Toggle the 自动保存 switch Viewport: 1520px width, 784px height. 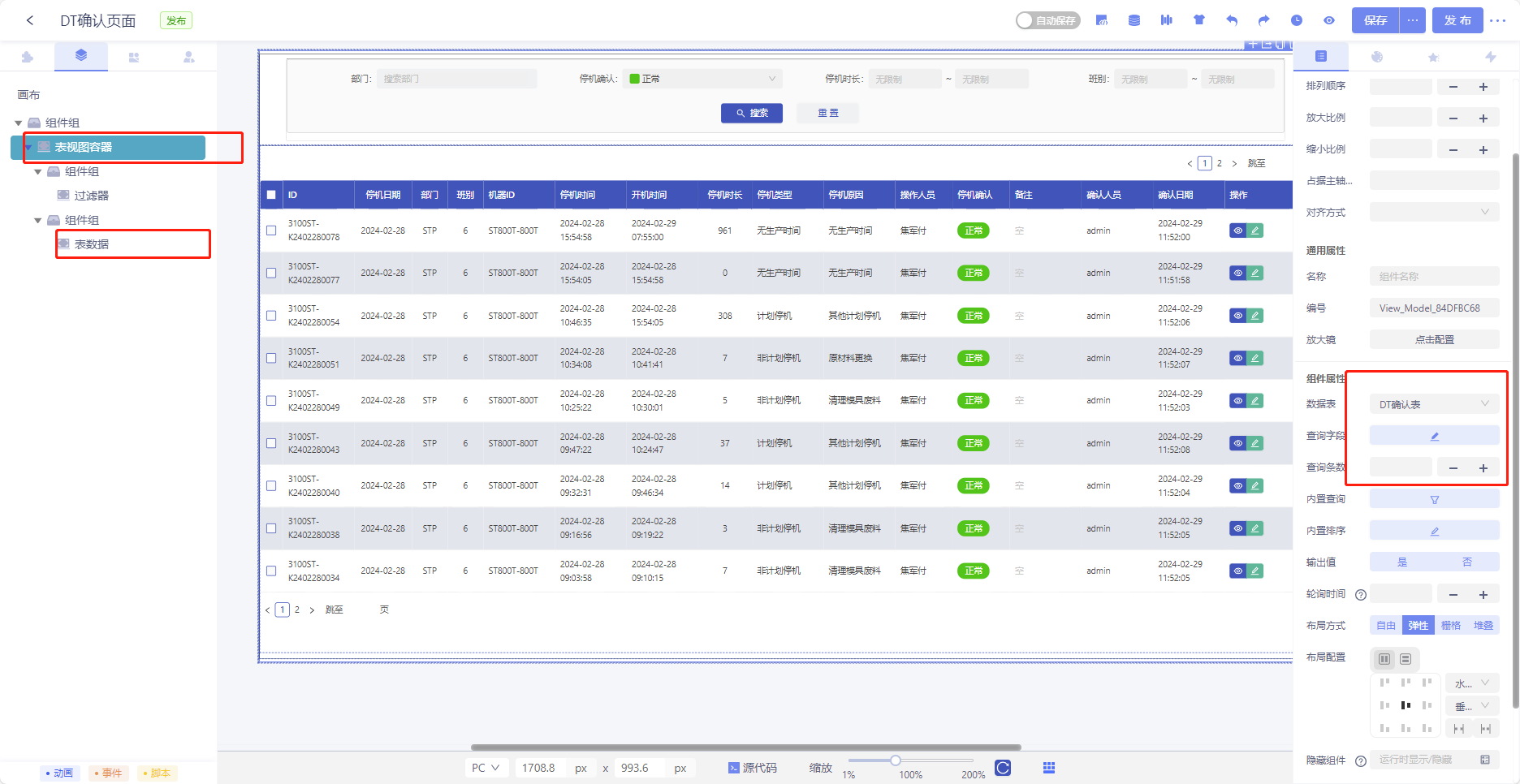tap(1047, 20)
